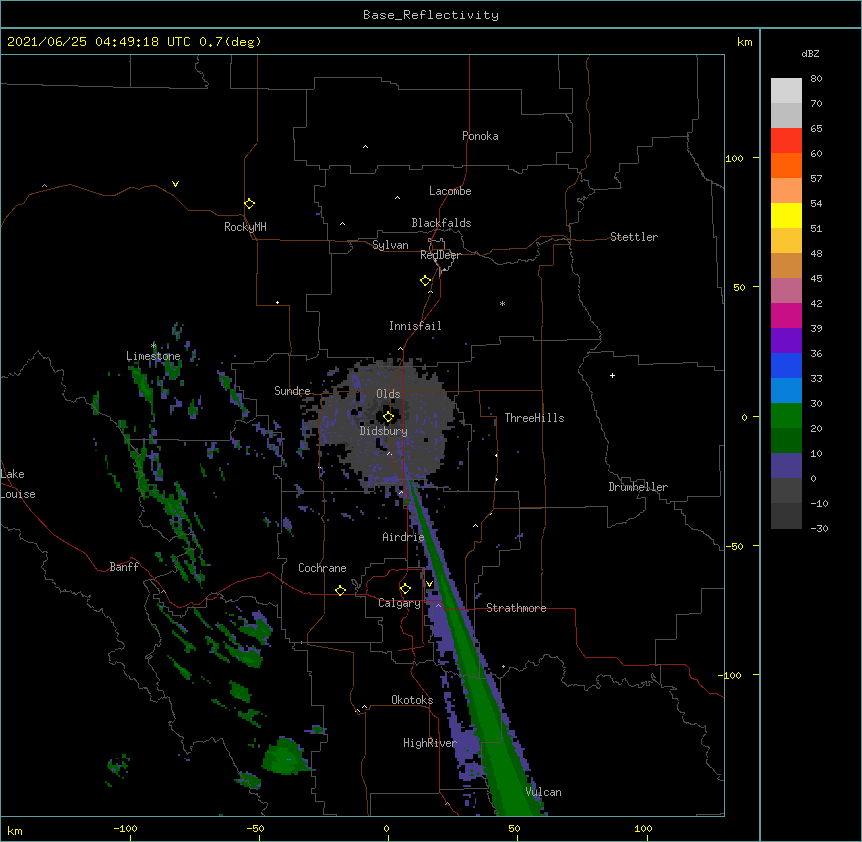Select the ThreeHills label
The height and width of the screenshot is (842, 862).
534,418
